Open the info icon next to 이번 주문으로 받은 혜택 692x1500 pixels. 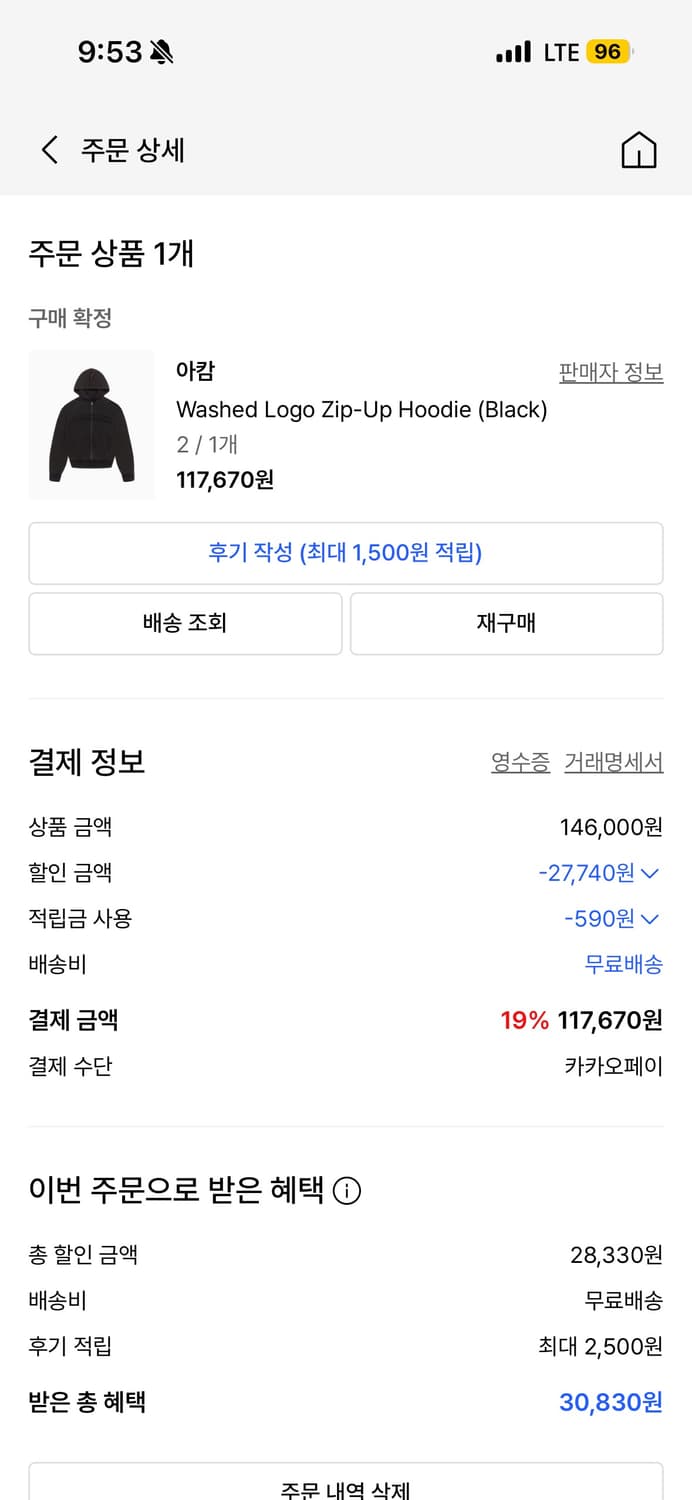[345, 1190]
